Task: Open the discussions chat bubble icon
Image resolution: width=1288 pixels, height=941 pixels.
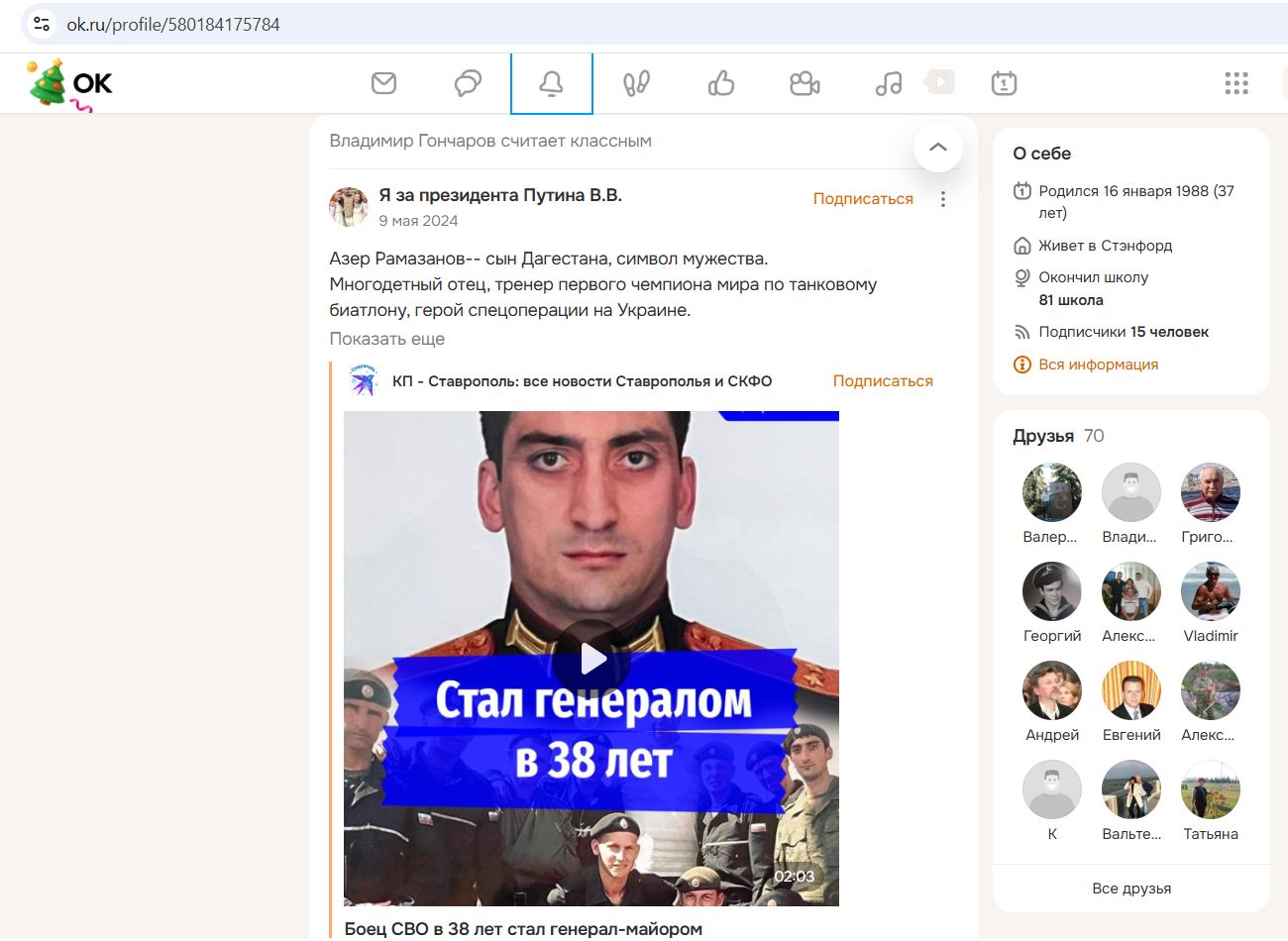Action: pyautogui.click(x=468, y=83)
